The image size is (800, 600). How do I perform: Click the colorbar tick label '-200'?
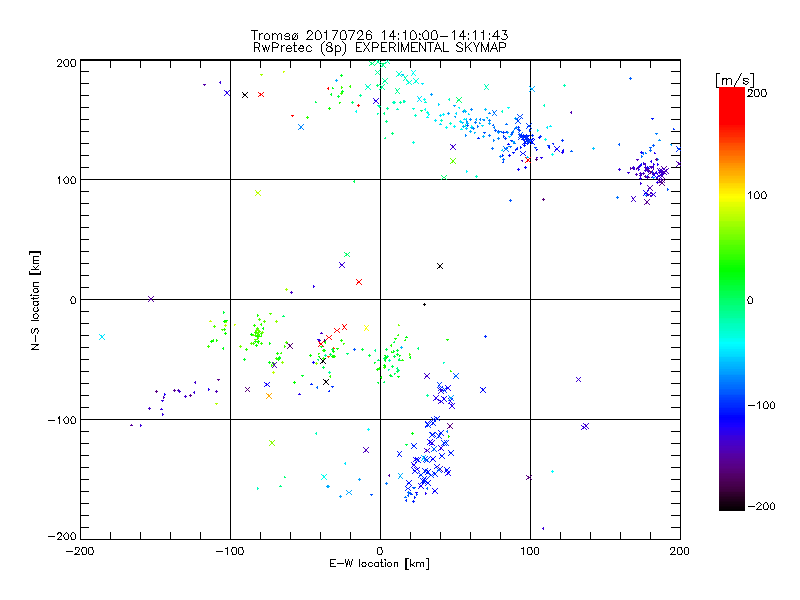point(761,506)
